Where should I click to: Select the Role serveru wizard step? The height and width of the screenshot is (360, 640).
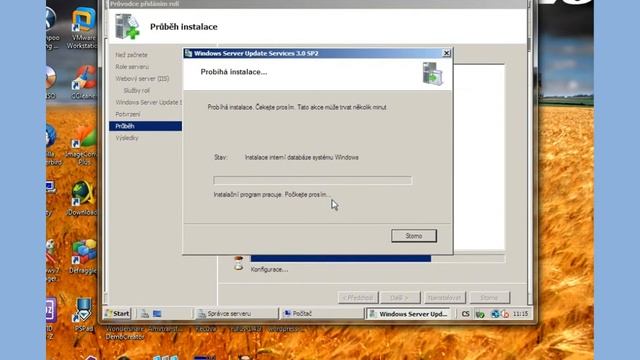132,67
